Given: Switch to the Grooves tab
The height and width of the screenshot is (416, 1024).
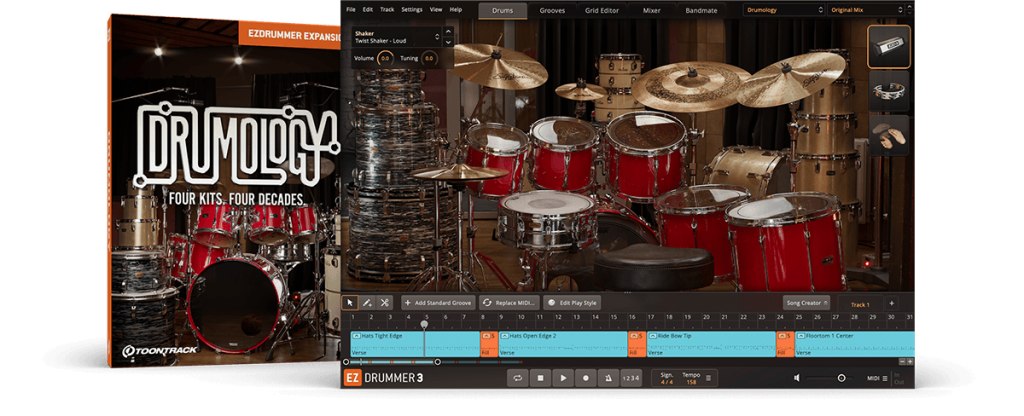Looking at the screenshot, I should coord(552,10).
